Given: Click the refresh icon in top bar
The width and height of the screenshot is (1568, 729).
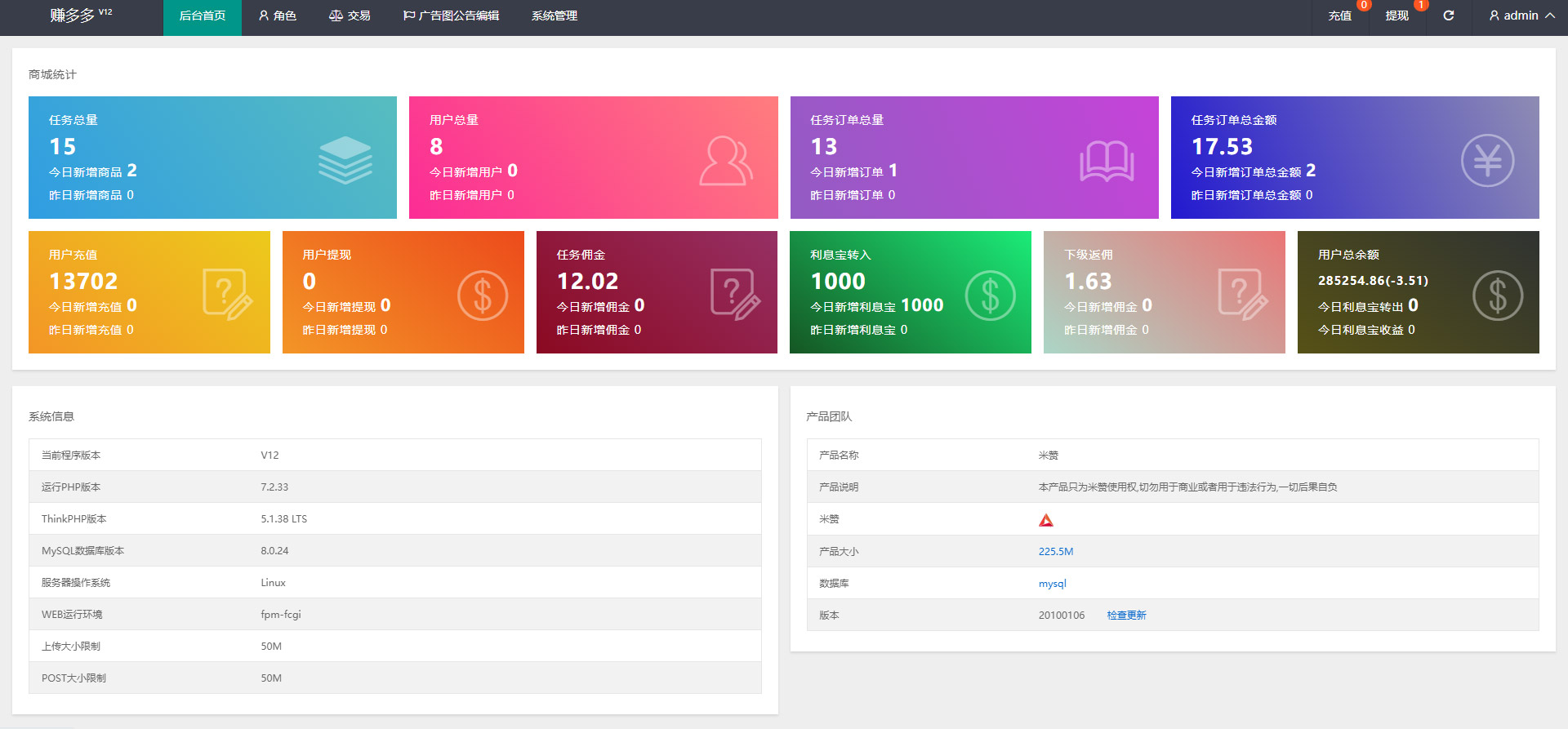Looking at the screenshot, I should (x=1448, y=16).
